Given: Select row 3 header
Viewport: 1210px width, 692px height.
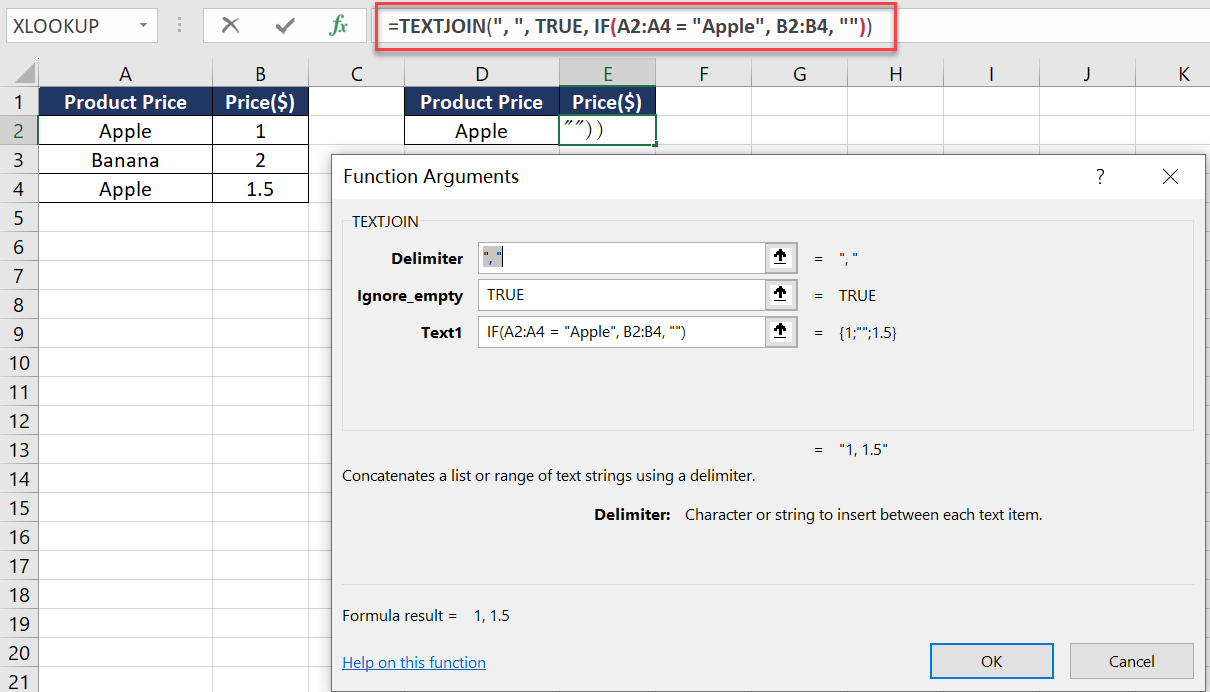Looking at the screenshot, I should click(x=19, y=160).
